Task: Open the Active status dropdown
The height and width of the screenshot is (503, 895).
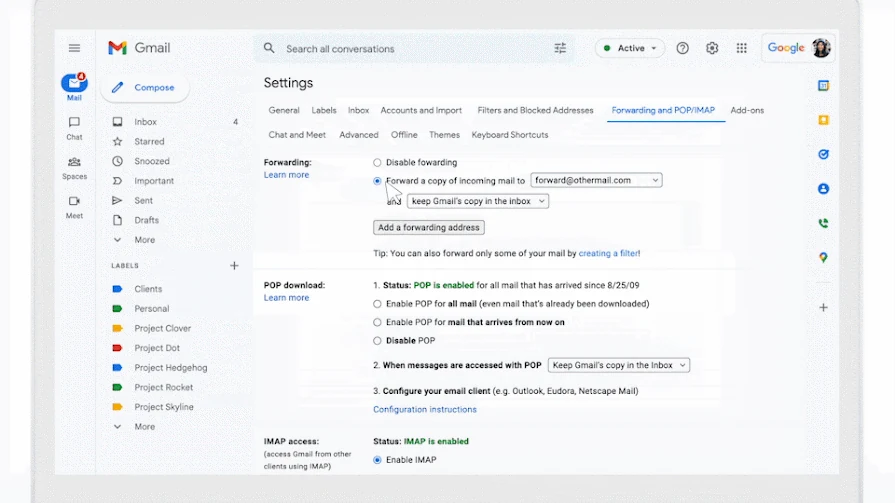Action: pyautogui.click(x=630, y=49)
